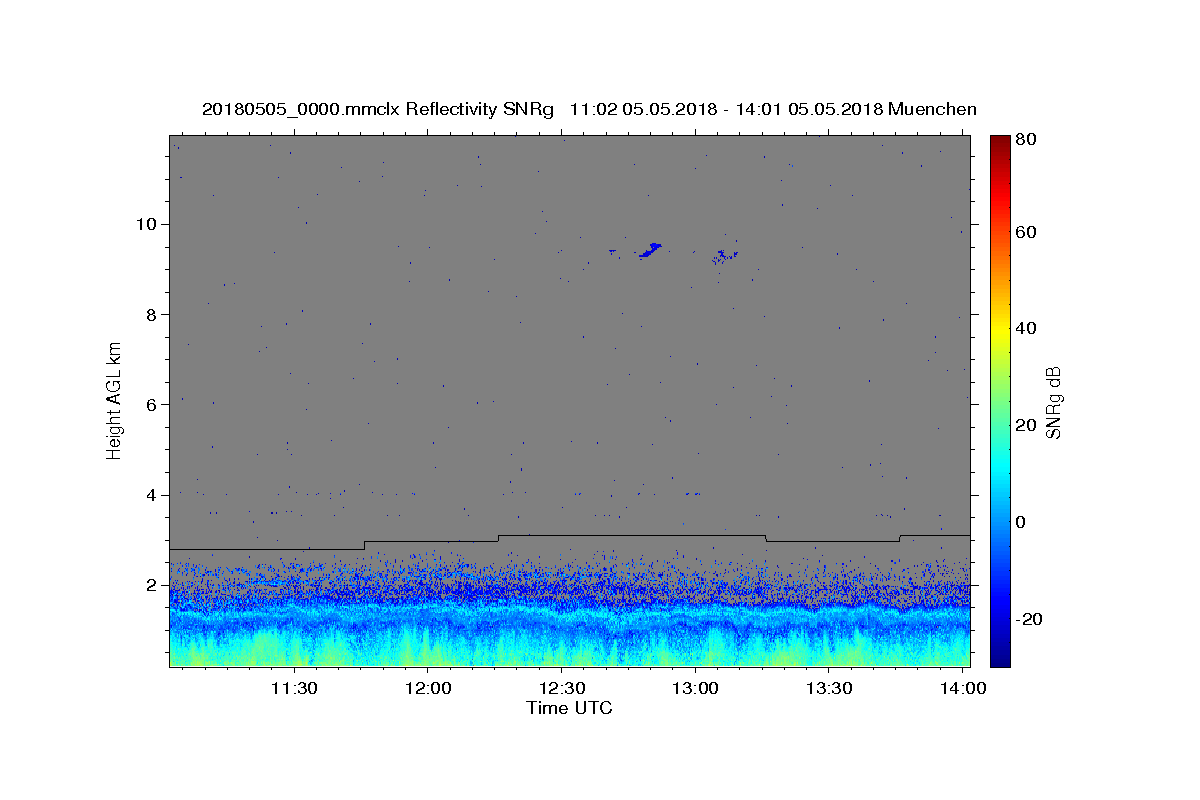This screenshot has height=800, width=1200.
Task: Click the blue cloud echo near 9.5 km
Action: 651,250
